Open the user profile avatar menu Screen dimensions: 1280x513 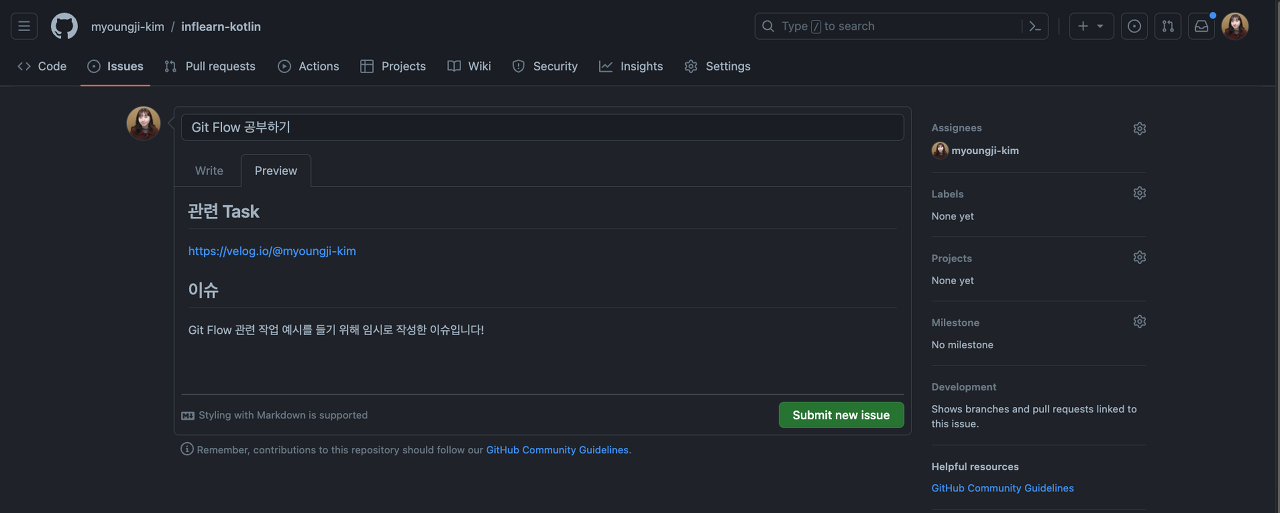click(x=1235, y=26)
